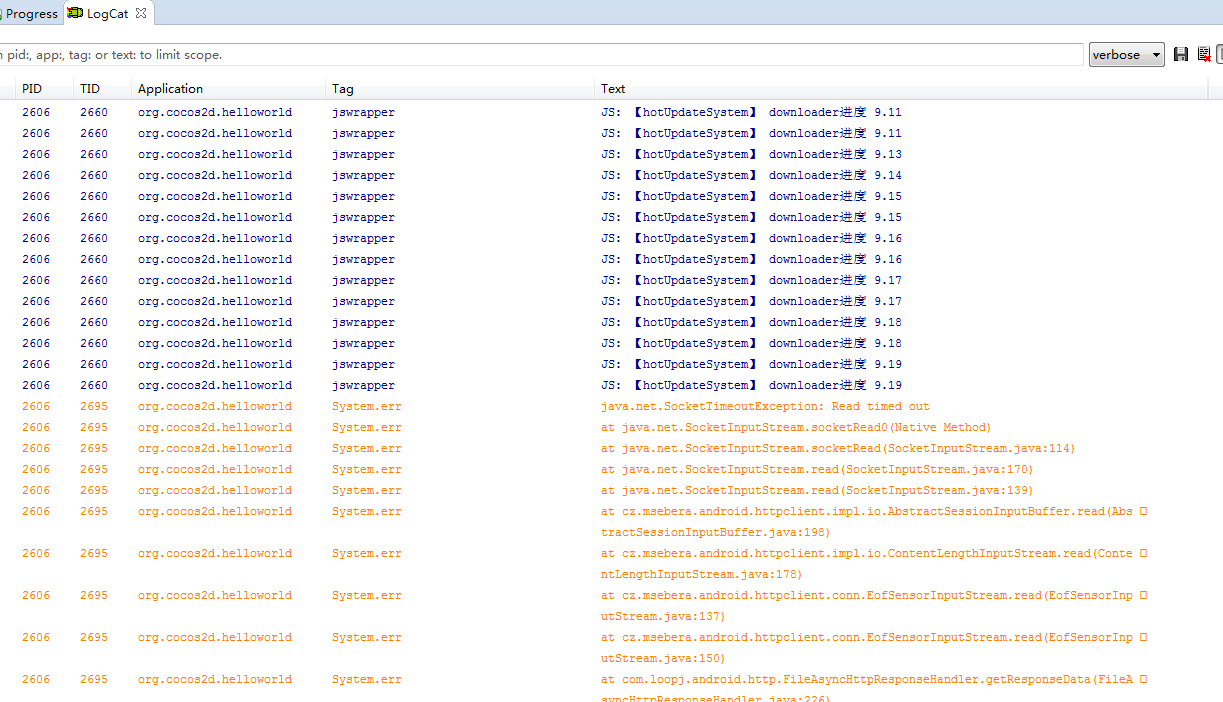Save the selected log to file
Screen dimensions: 1223x702
(x=1181, y=54)
